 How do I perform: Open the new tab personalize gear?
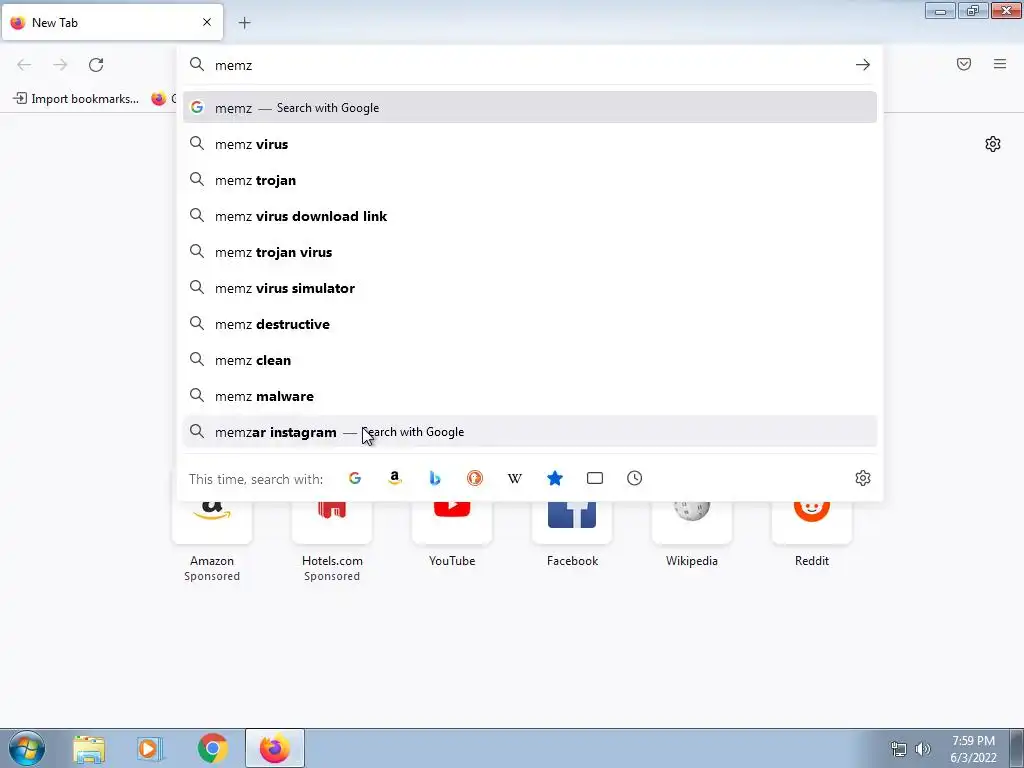pyautogui.click(x=993, y=144)
